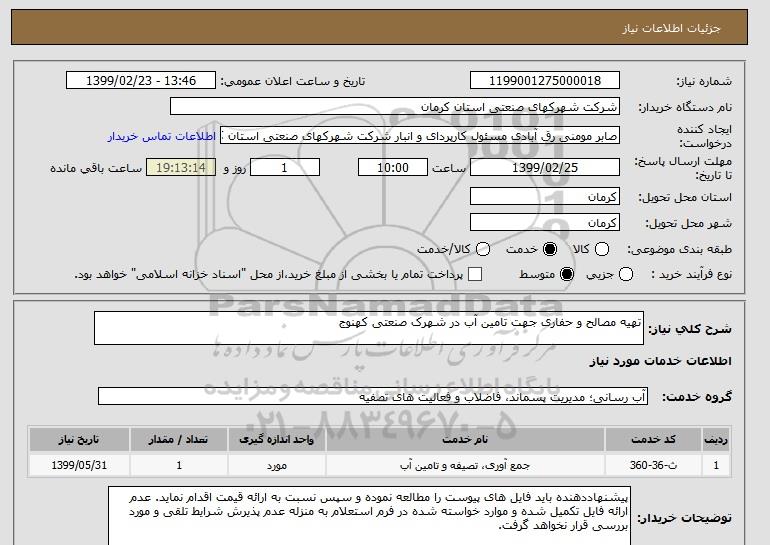This screenshot has width=770, height=545.
Task: Click service code ث-36-360 cell
Action: tap(653, 465)
